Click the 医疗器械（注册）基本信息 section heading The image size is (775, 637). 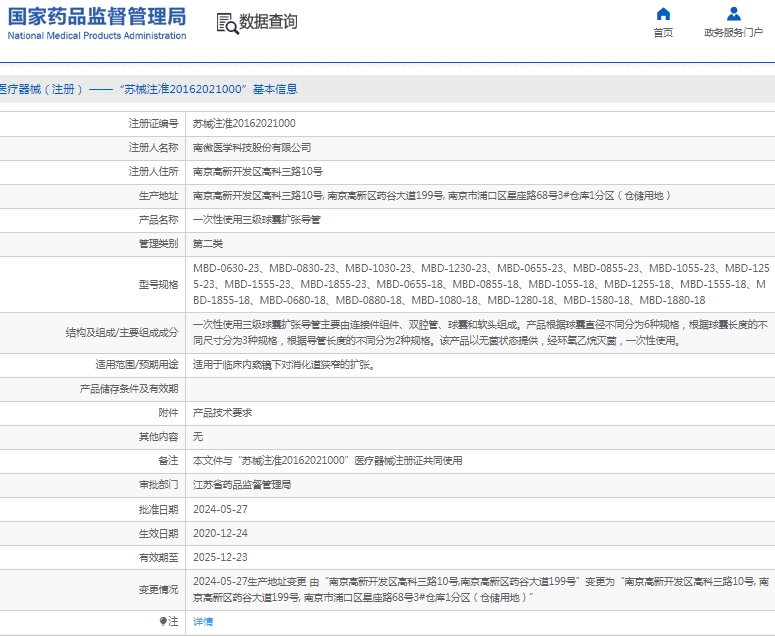coord(148,89)
